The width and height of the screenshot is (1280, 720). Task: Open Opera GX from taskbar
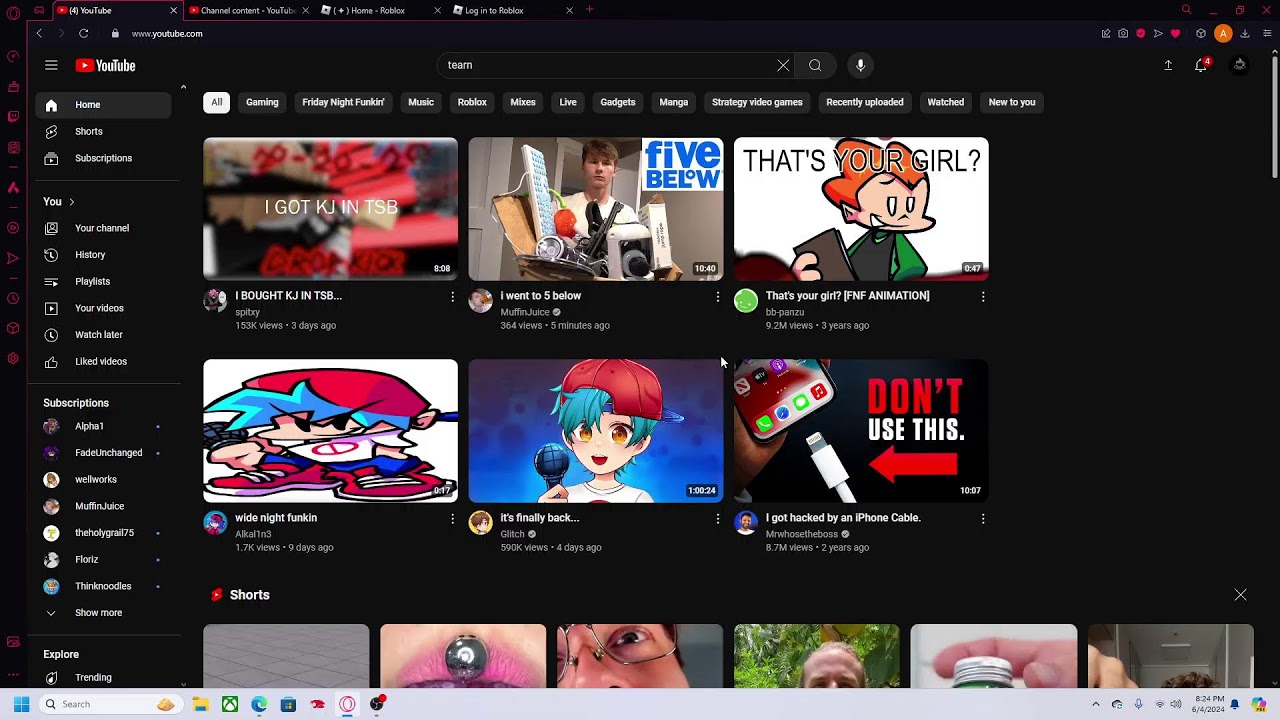tap(347, 704)
